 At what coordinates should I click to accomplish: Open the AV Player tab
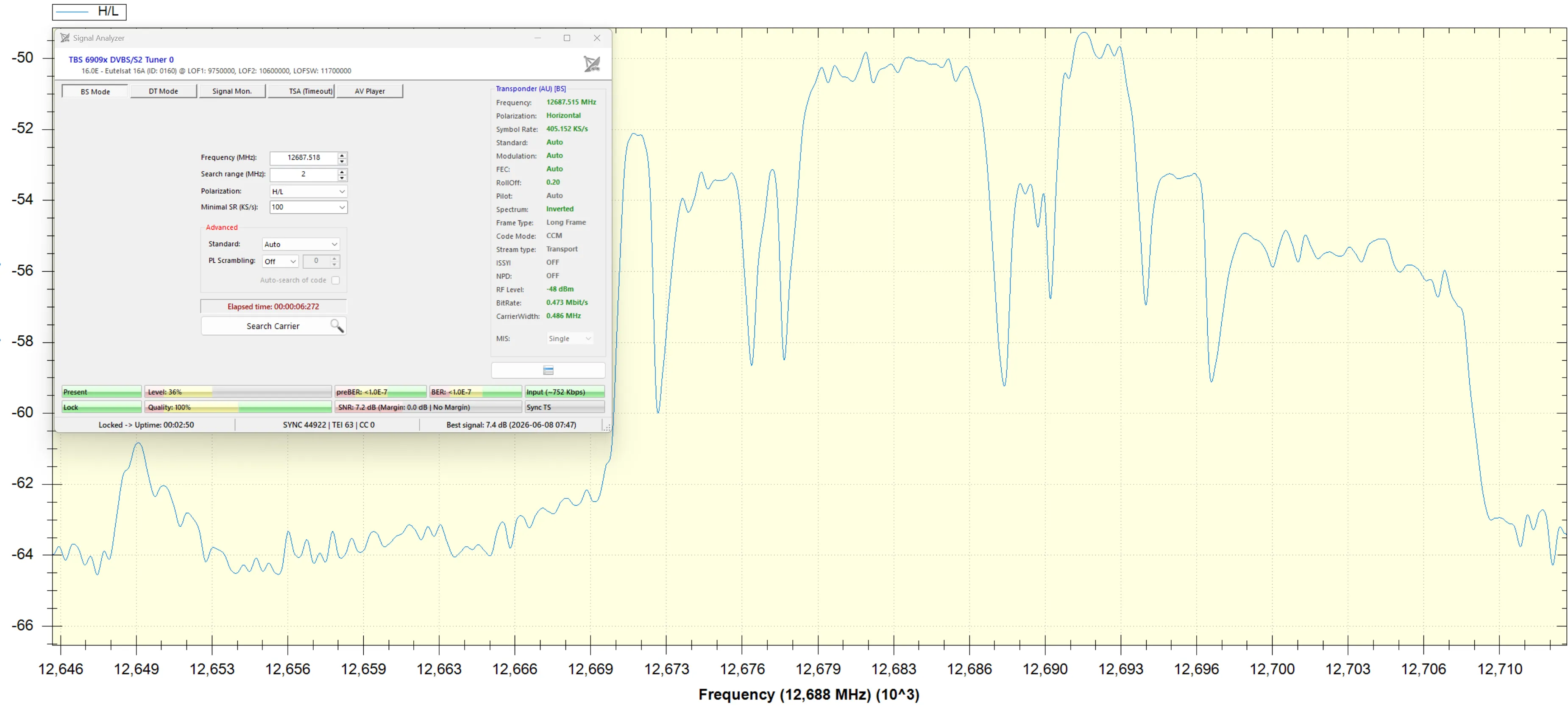click(370, 91)
